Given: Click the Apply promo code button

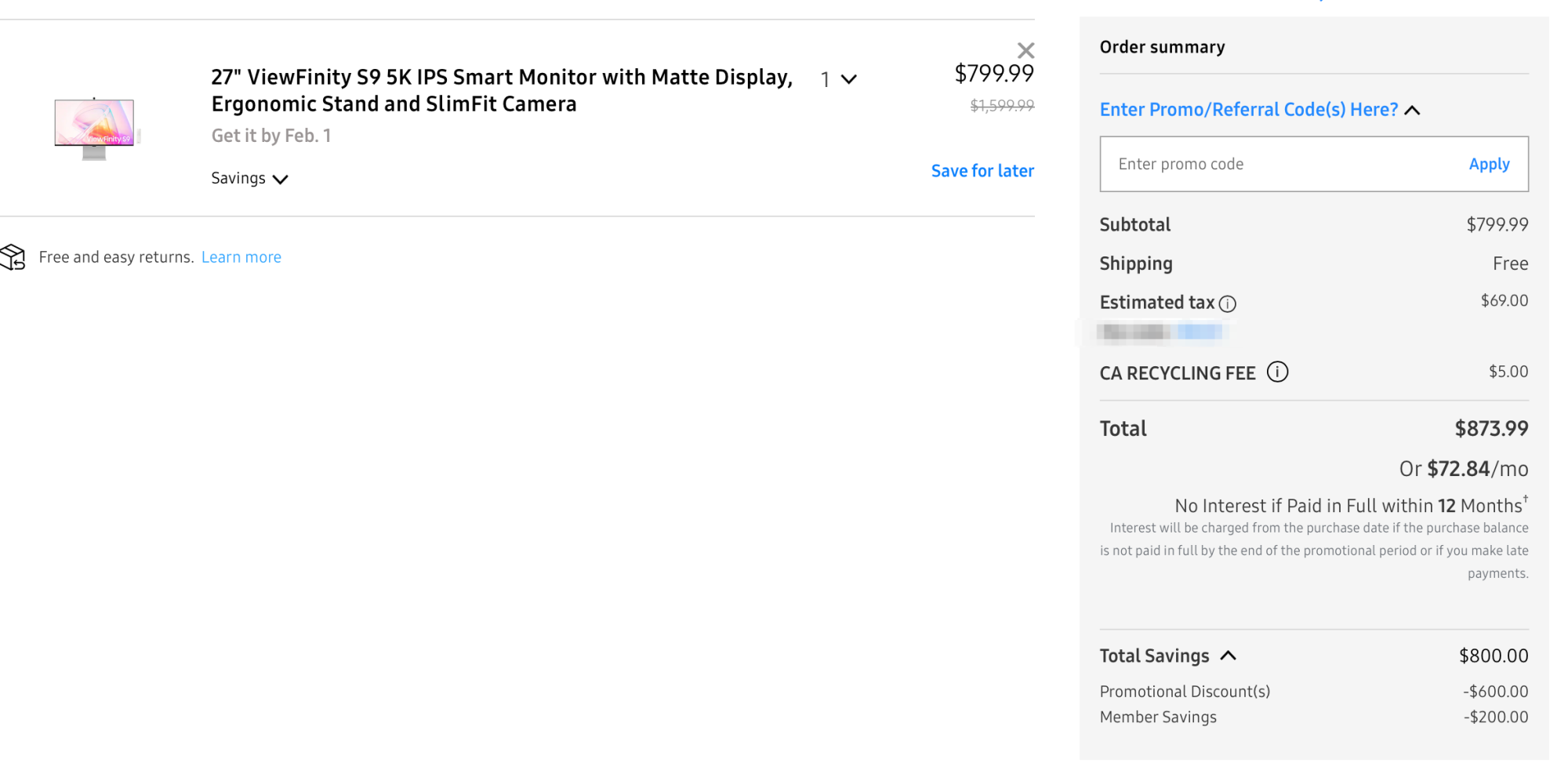Looking at the screenshot, I should pyautogui.click(x=1488, y=164).
